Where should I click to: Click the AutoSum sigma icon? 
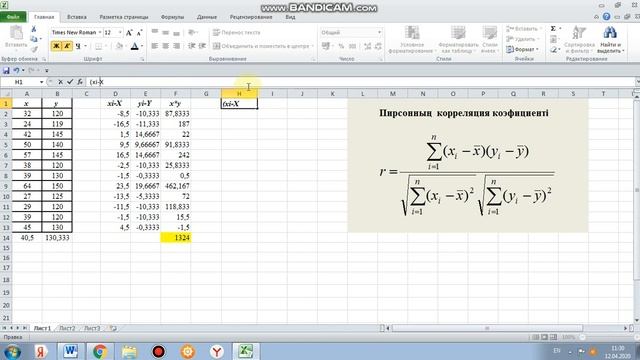click(x=553, y=29)
